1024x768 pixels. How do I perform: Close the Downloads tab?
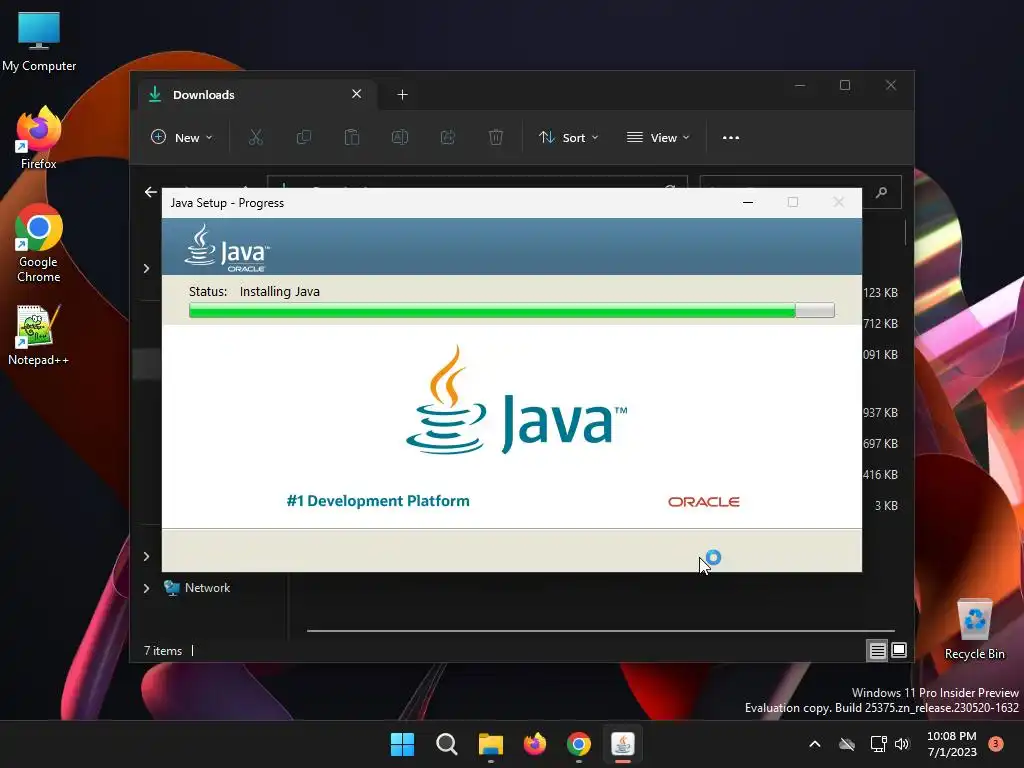tap(357, 94)
